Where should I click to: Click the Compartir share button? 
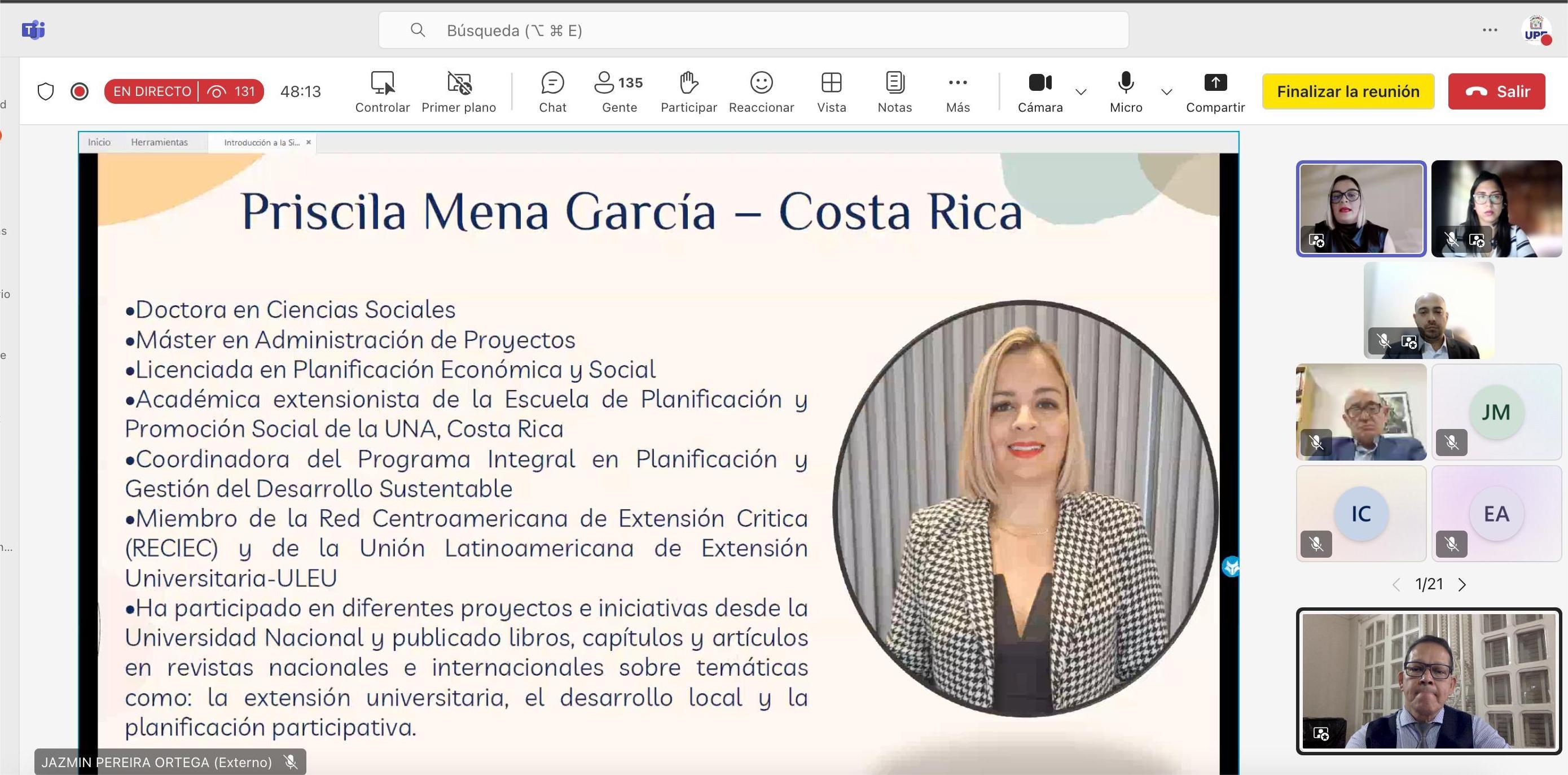1215,92
